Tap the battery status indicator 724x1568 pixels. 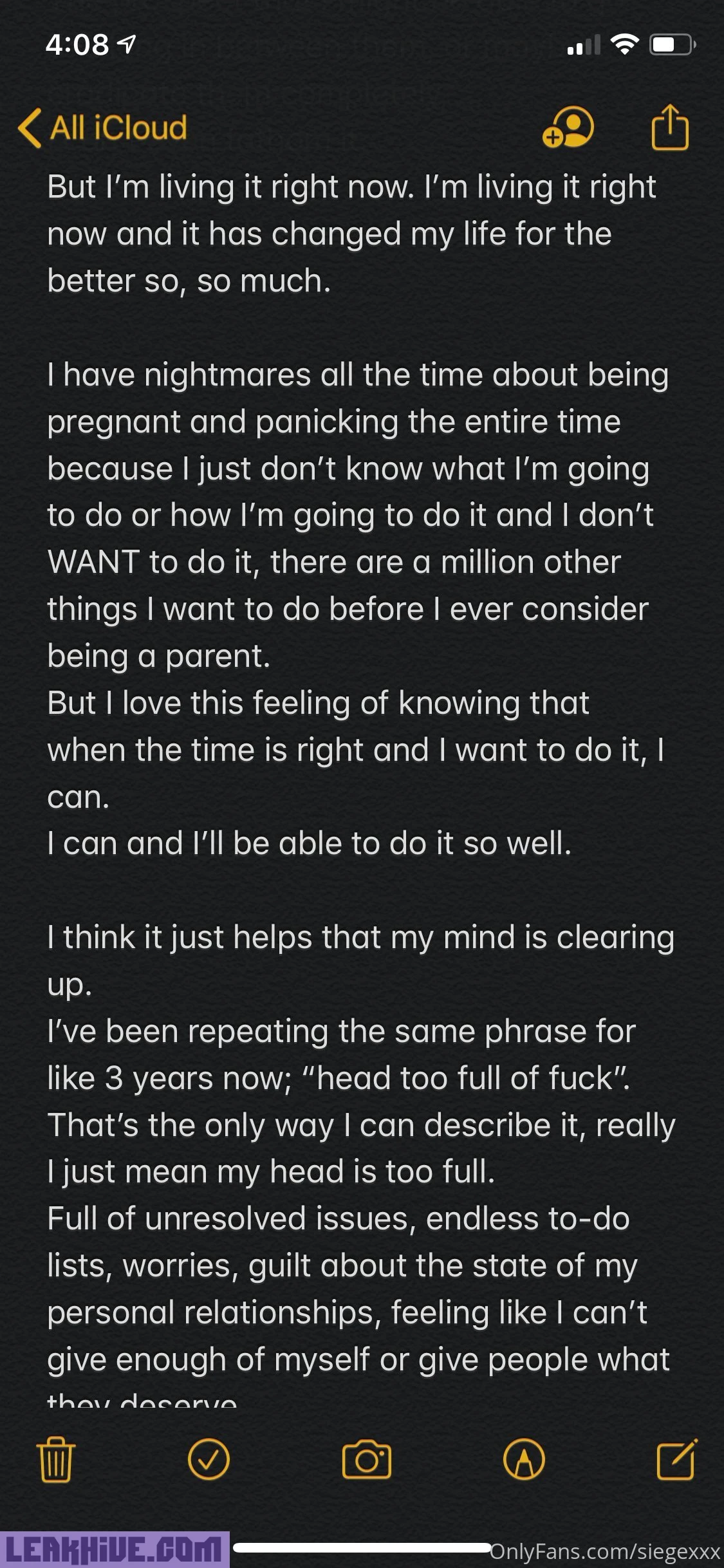[x=671, y=44]
